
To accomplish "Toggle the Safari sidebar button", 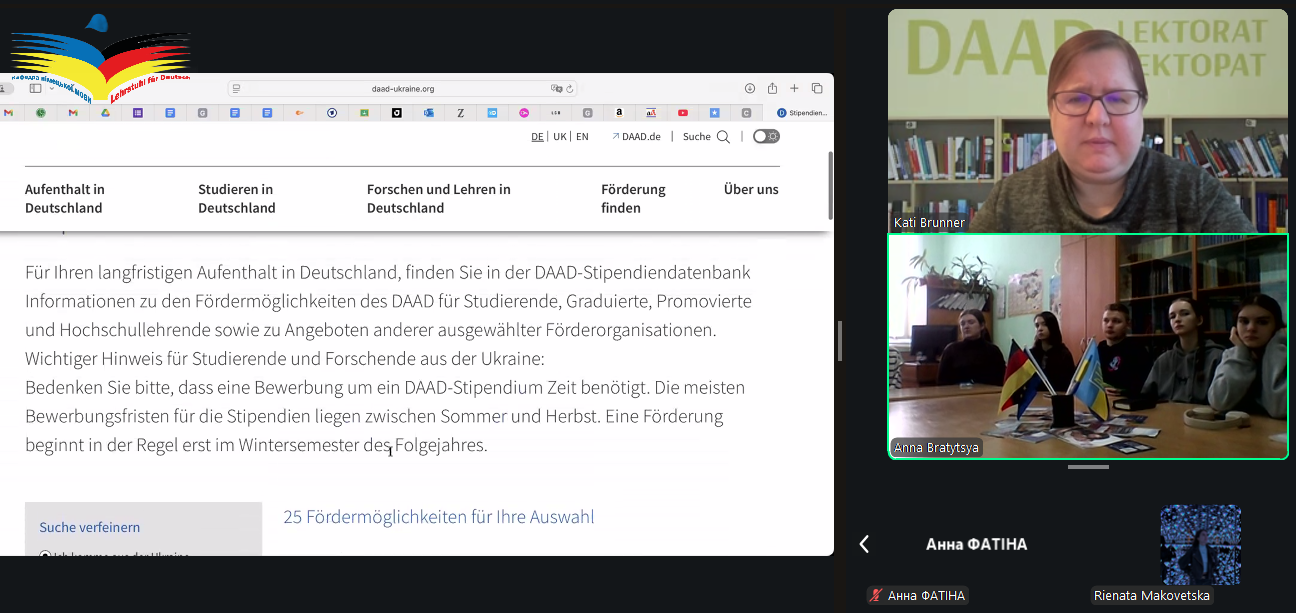I will pos(36,88).
